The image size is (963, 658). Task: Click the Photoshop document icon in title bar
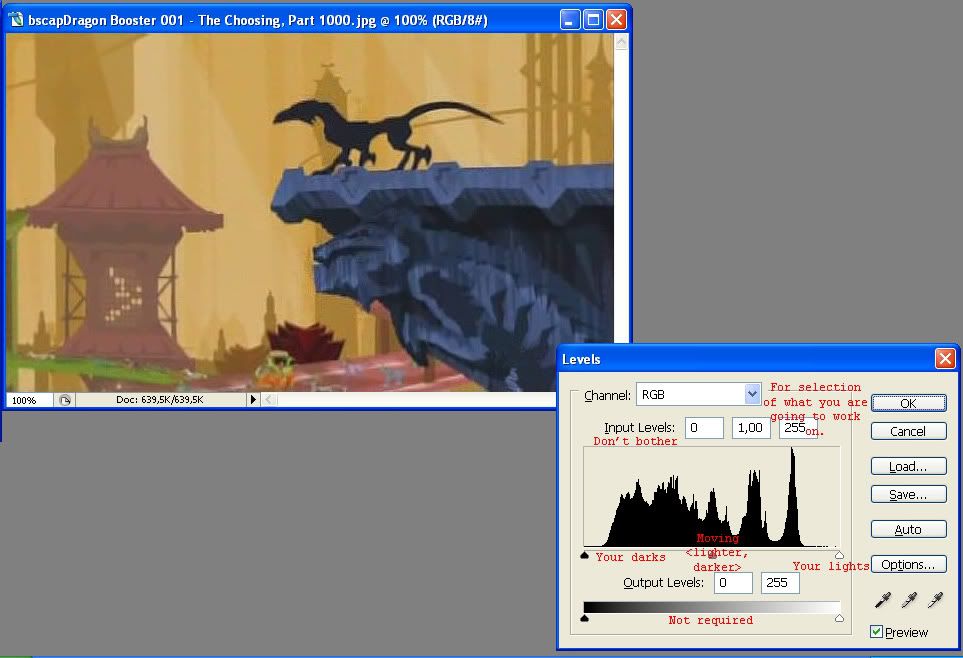[x=17, y=20]
